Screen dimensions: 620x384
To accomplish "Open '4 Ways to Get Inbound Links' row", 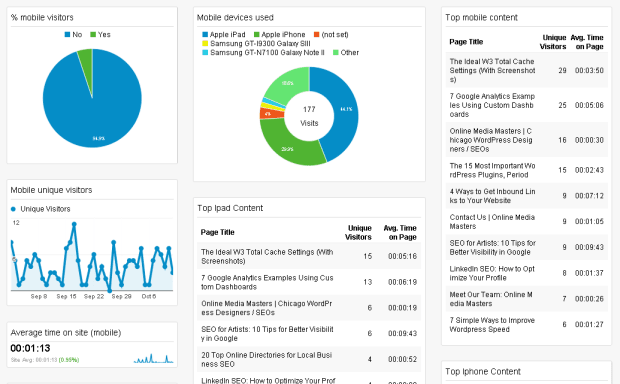I will [x=527, y=196].
